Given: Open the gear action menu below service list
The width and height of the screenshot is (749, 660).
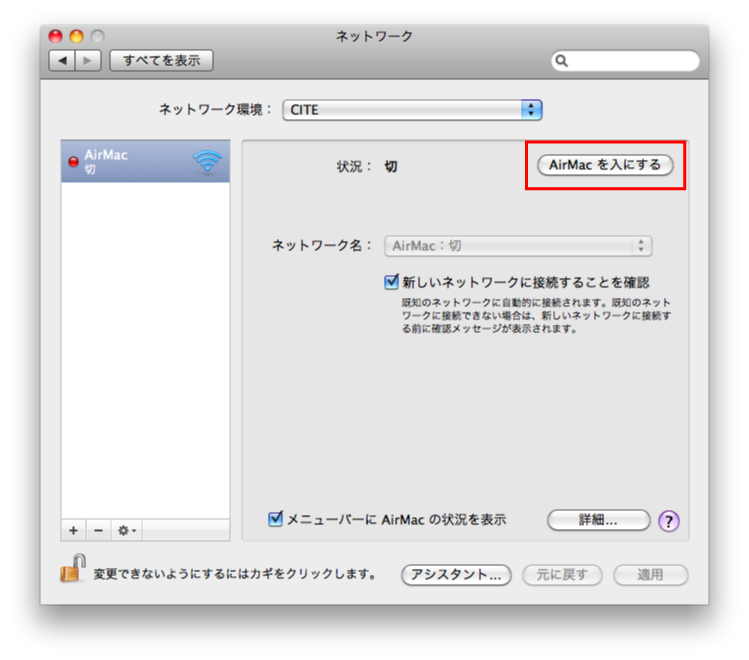Looking at the screenshot, I should (x=128, y=529).
